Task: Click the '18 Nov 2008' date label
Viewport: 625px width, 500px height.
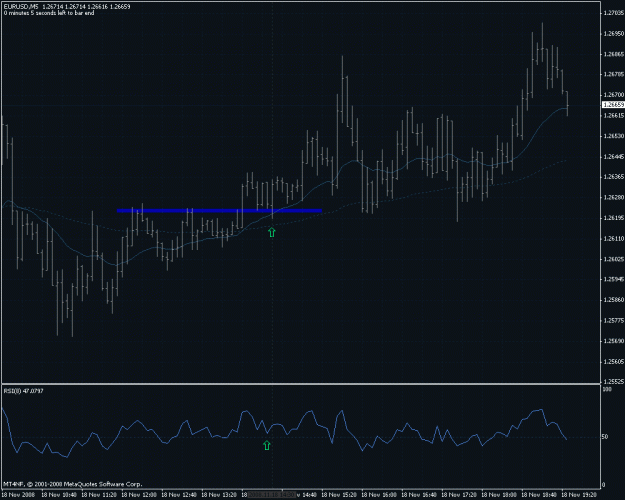Action: pos(18,495)
